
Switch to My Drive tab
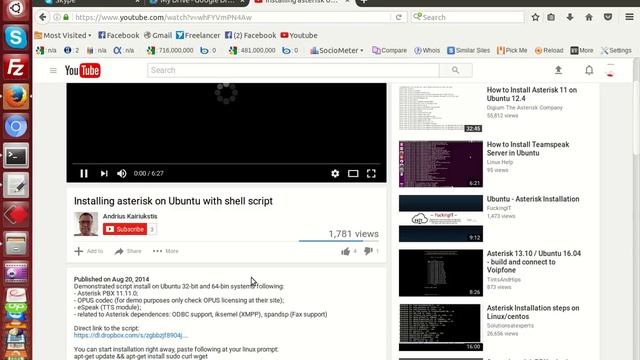point(198,2)
